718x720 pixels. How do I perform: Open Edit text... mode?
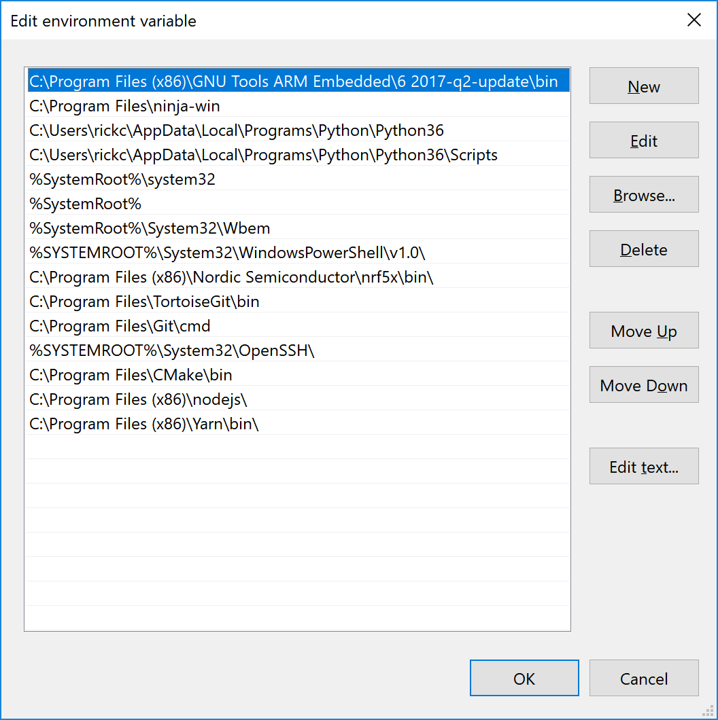(644, 466)
